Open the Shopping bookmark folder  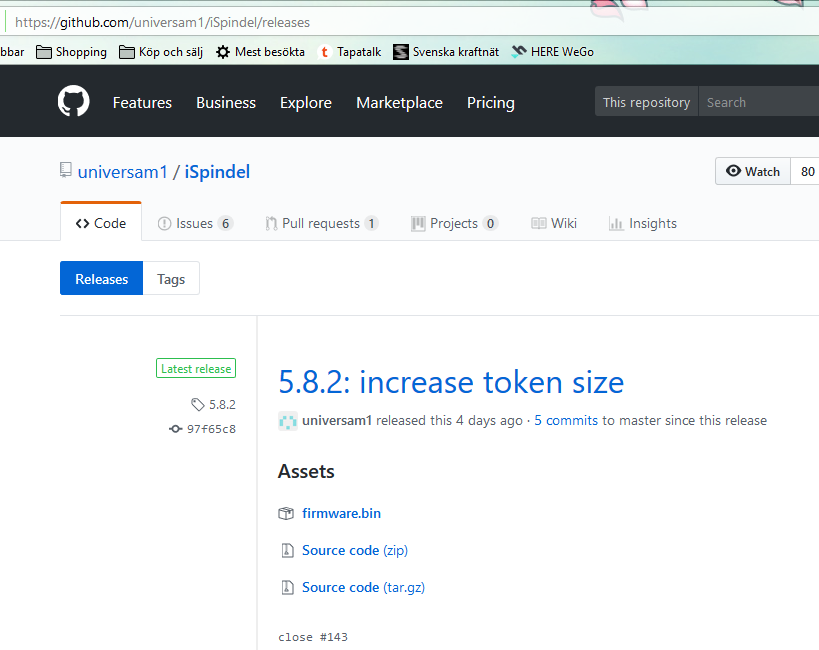coord(72,52)
